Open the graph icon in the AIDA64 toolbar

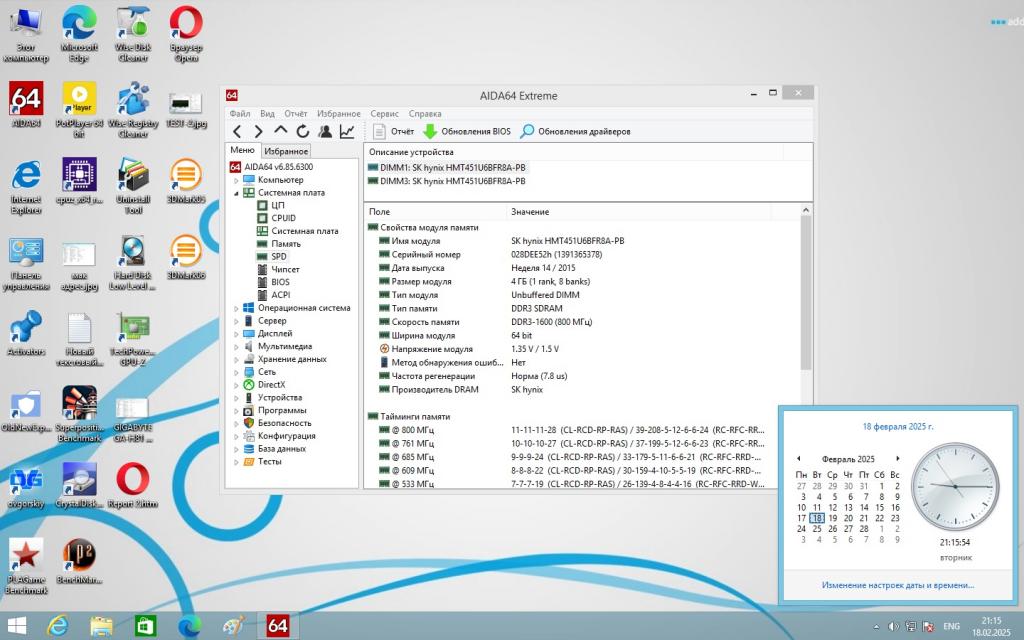pos(347,131)
